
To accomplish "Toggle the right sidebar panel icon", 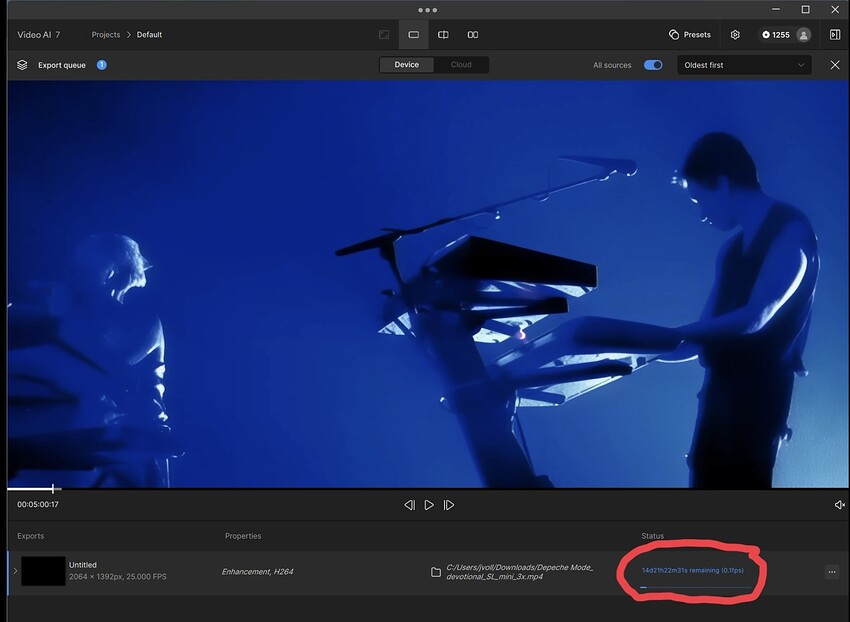I will pos(835,35).
